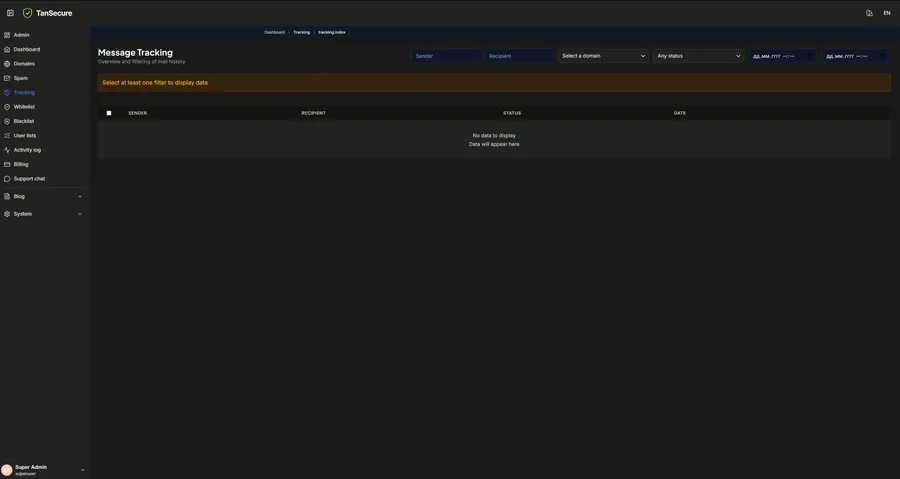Click the Blacklist blocked icon
The height and width of the screenshot is (479, 900).
(x=7, y=121)
